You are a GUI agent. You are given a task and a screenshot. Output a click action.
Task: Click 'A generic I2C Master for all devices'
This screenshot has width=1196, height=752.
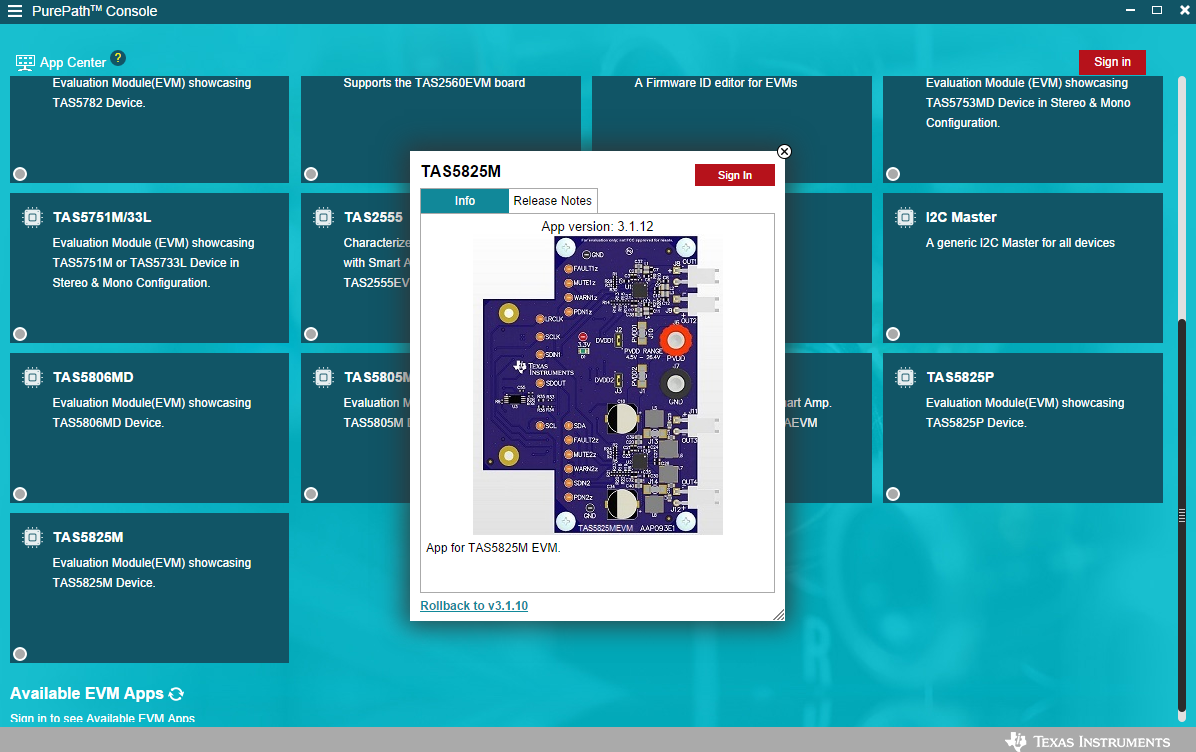click(1020, 243)
